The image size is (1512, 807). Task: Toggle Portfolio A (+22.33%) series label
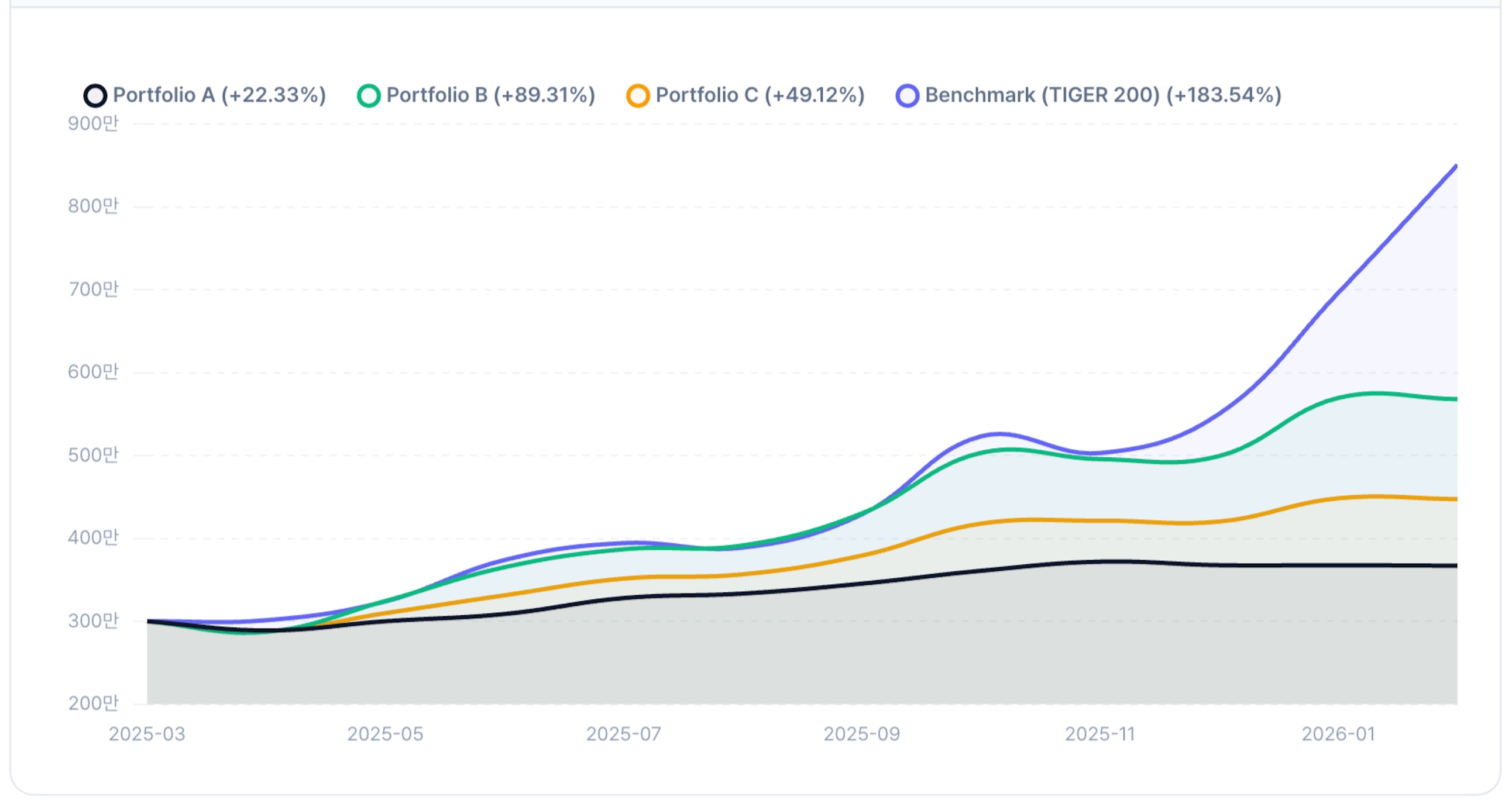coord(219,95)
